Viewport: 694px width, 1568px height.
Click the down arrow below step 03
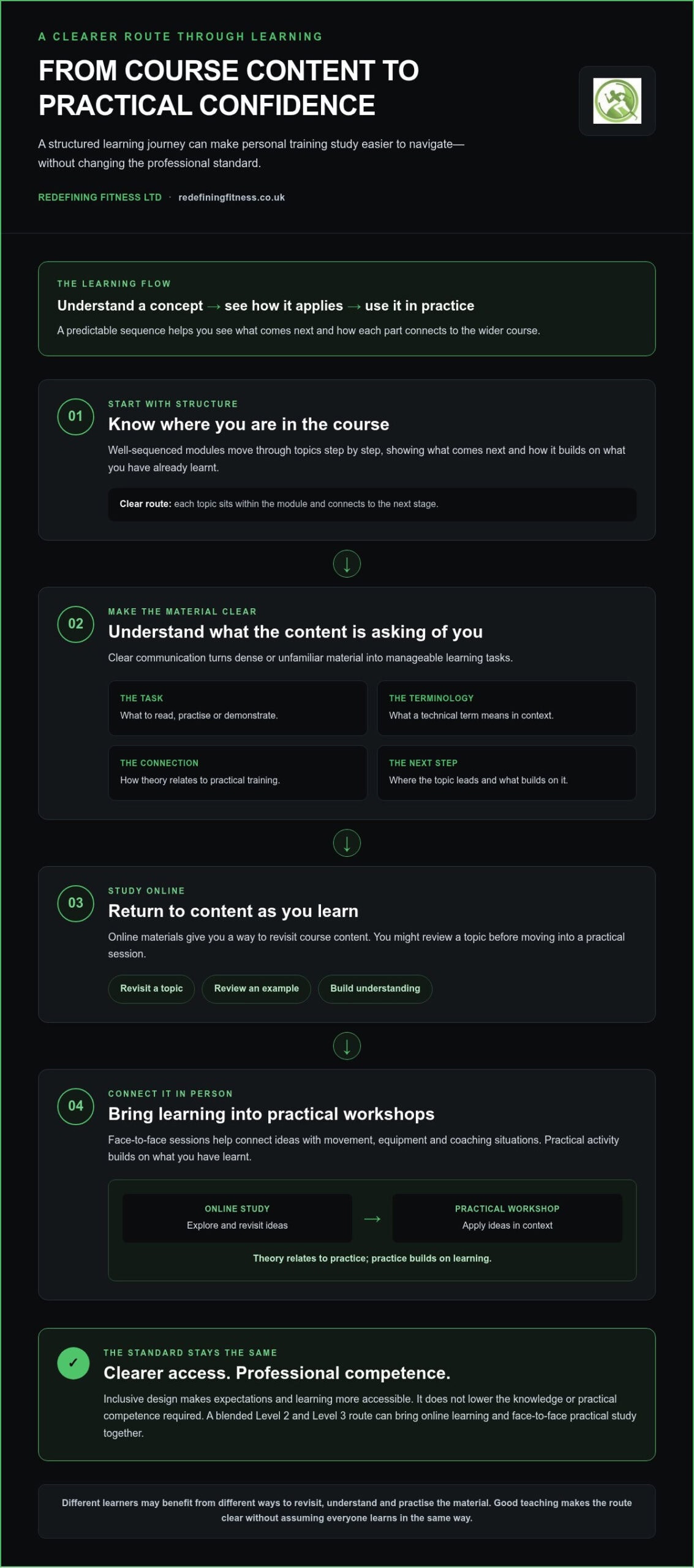(347, 1046)
